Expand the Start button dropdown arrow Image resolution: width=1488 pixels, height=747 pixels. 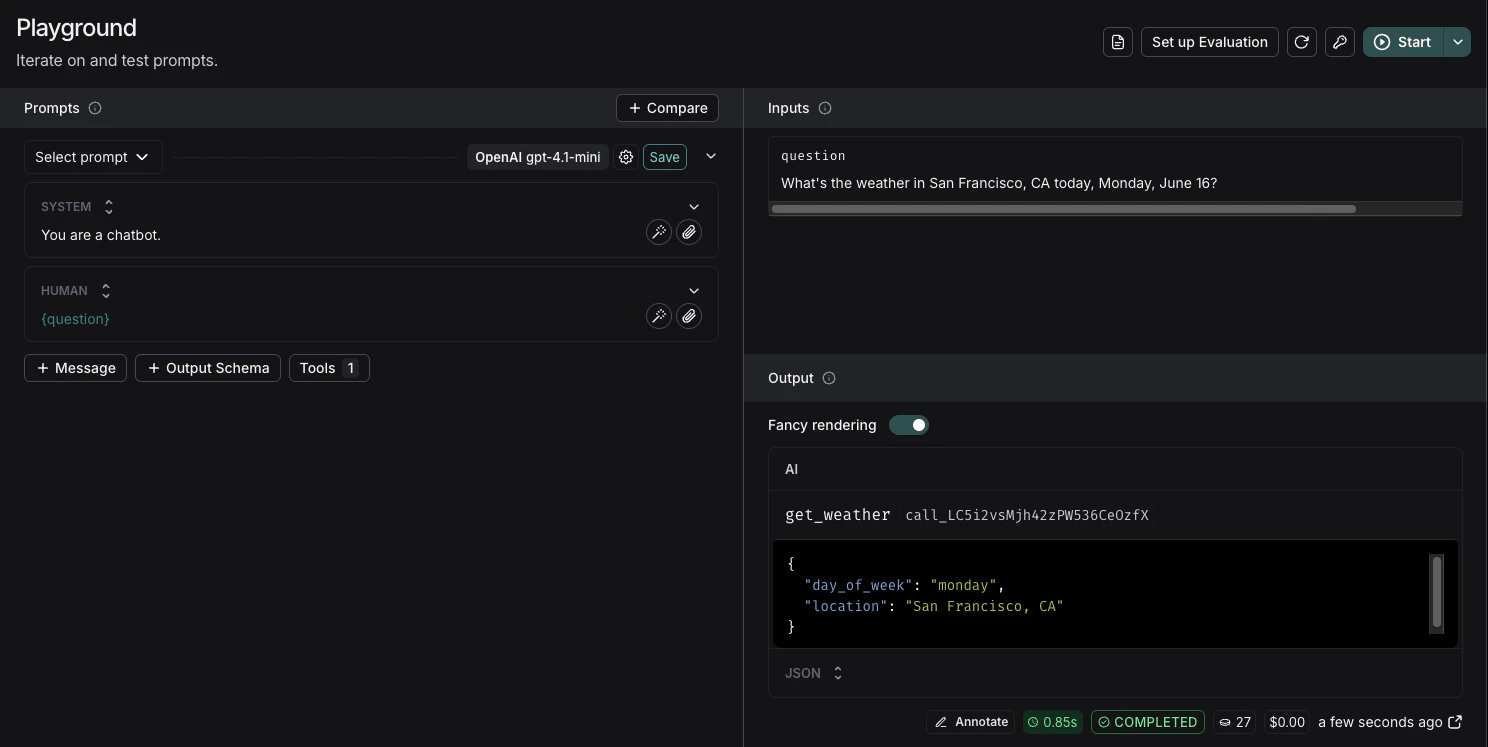pos(1457,42)
